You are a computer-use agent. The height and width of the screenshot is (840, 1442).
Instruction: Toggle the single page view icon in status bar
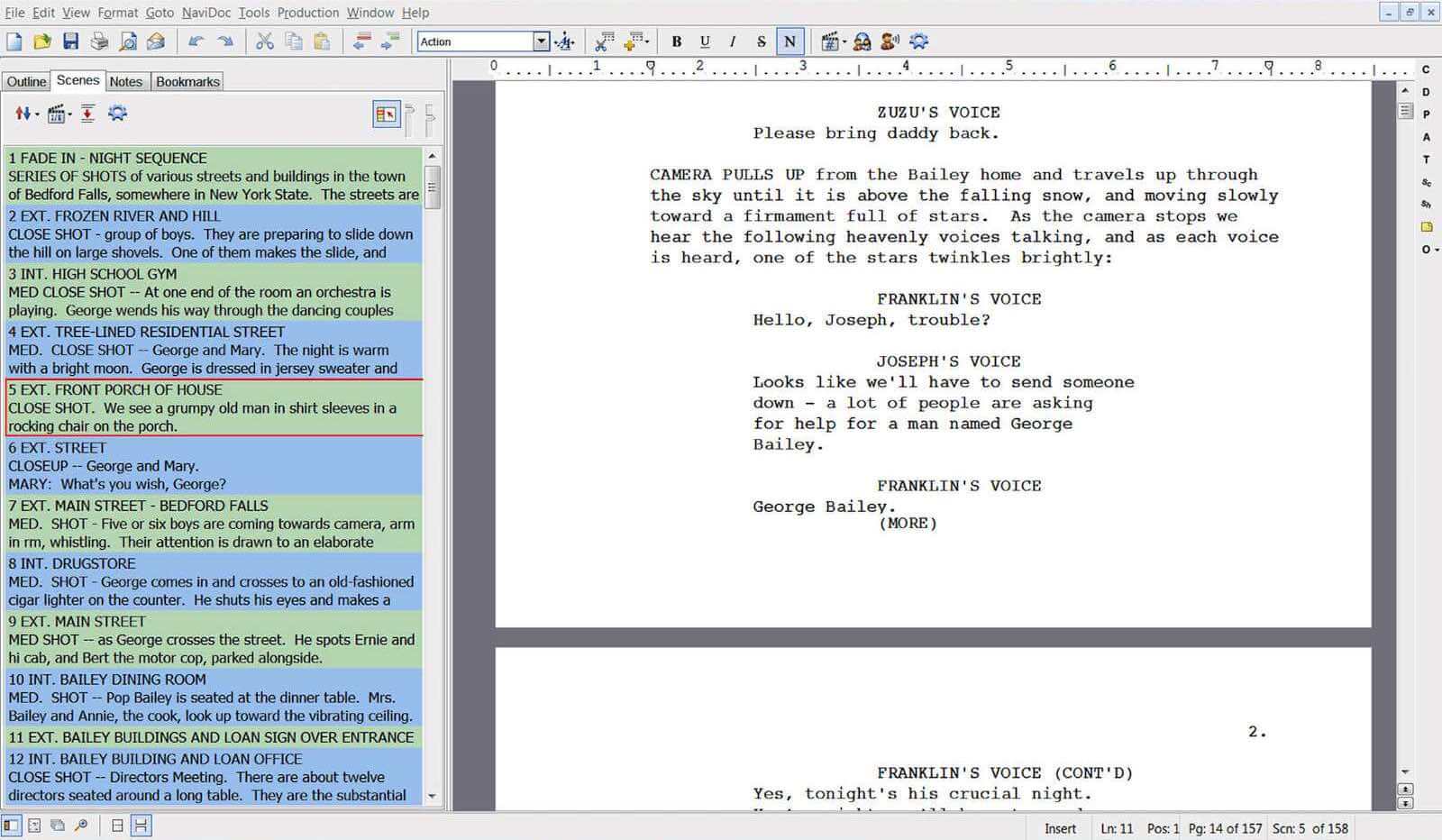(117, 826)
